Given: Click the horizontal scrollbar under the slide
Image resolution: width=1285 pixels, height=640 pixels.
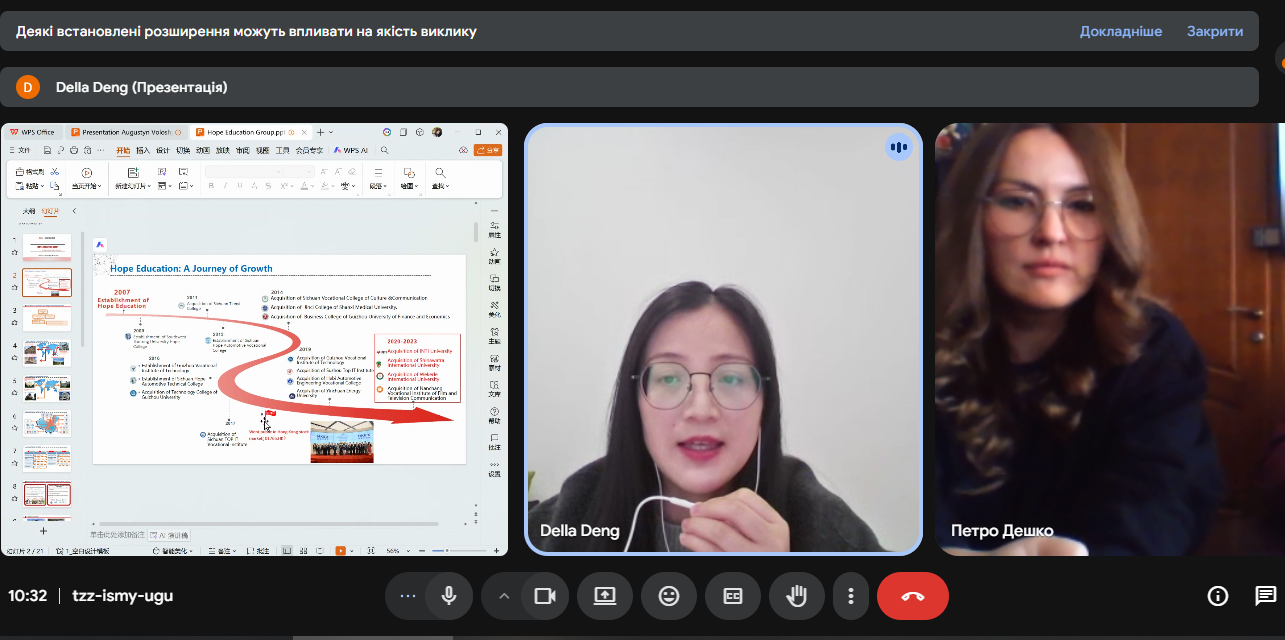Looking at the screenshot, I should (x=268, y=524).
